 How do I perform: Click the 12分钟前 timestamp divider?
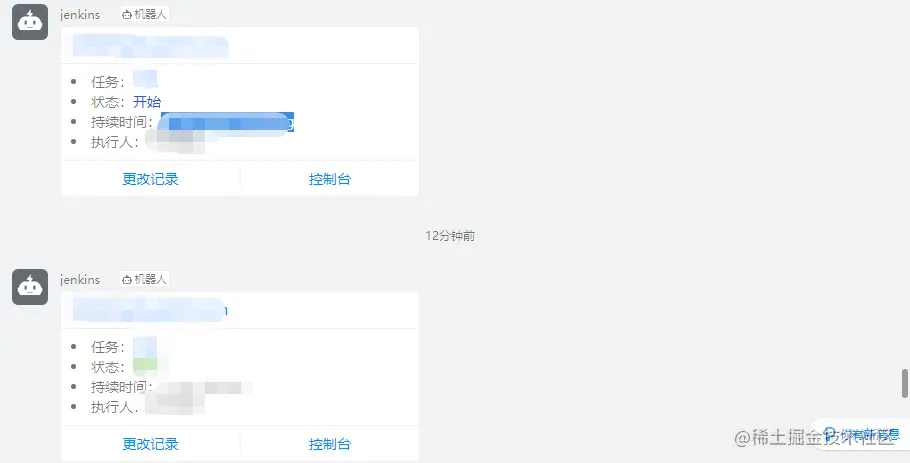coord(450,236)
